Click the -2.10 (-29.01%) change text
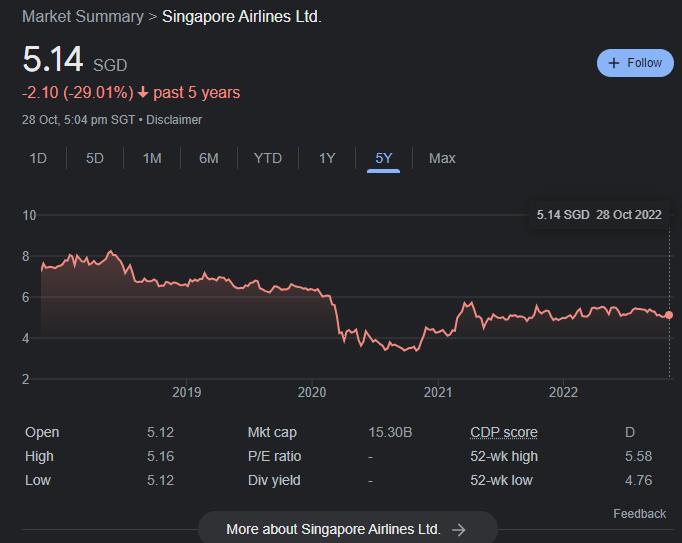The image size is (682, 543). point(77,93)
